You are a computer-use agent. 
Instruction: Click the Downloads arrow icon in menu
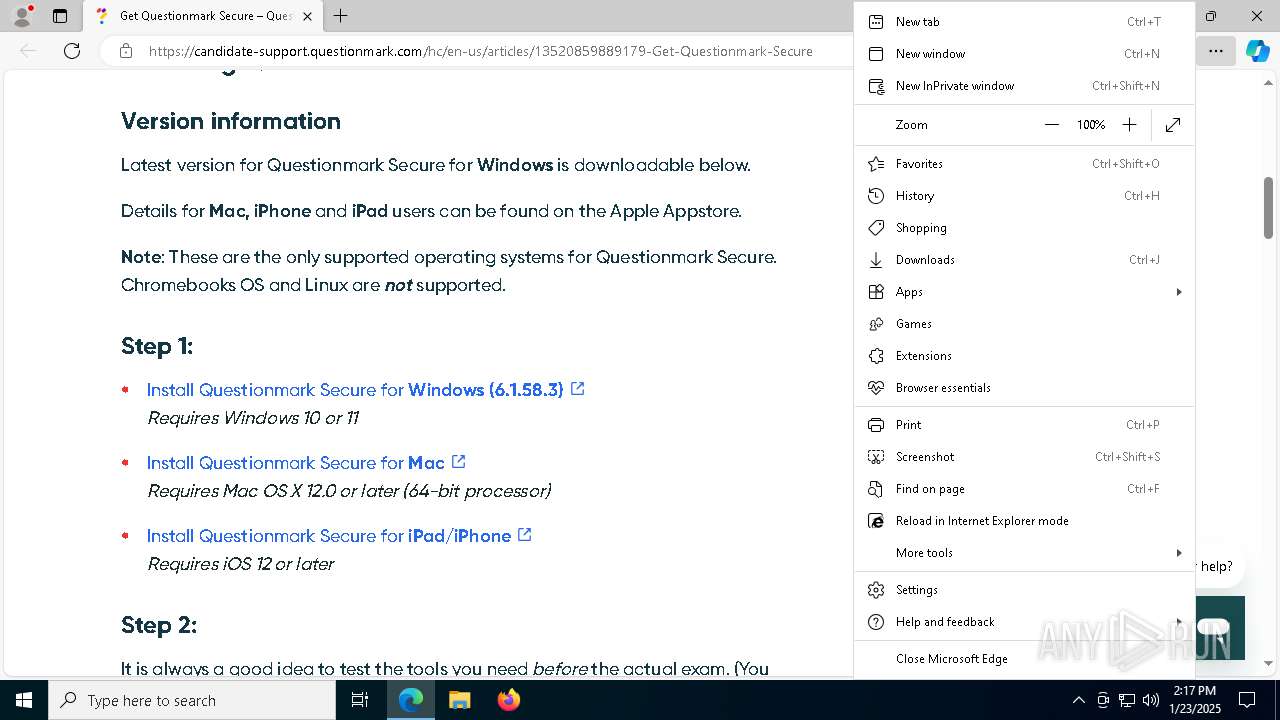[876, 260]
